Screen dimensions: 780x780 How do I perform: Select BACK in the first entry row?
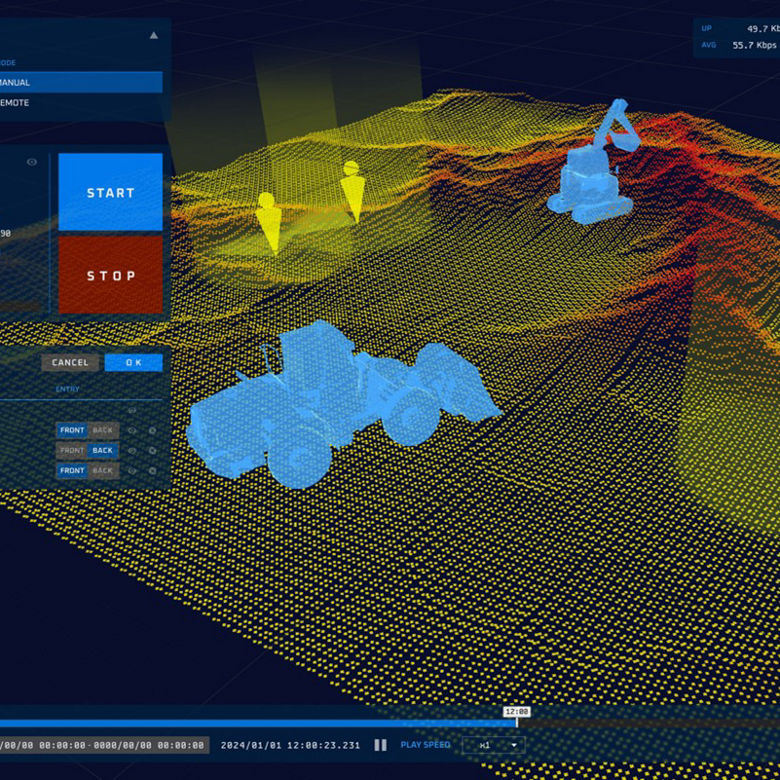point(103,430)
